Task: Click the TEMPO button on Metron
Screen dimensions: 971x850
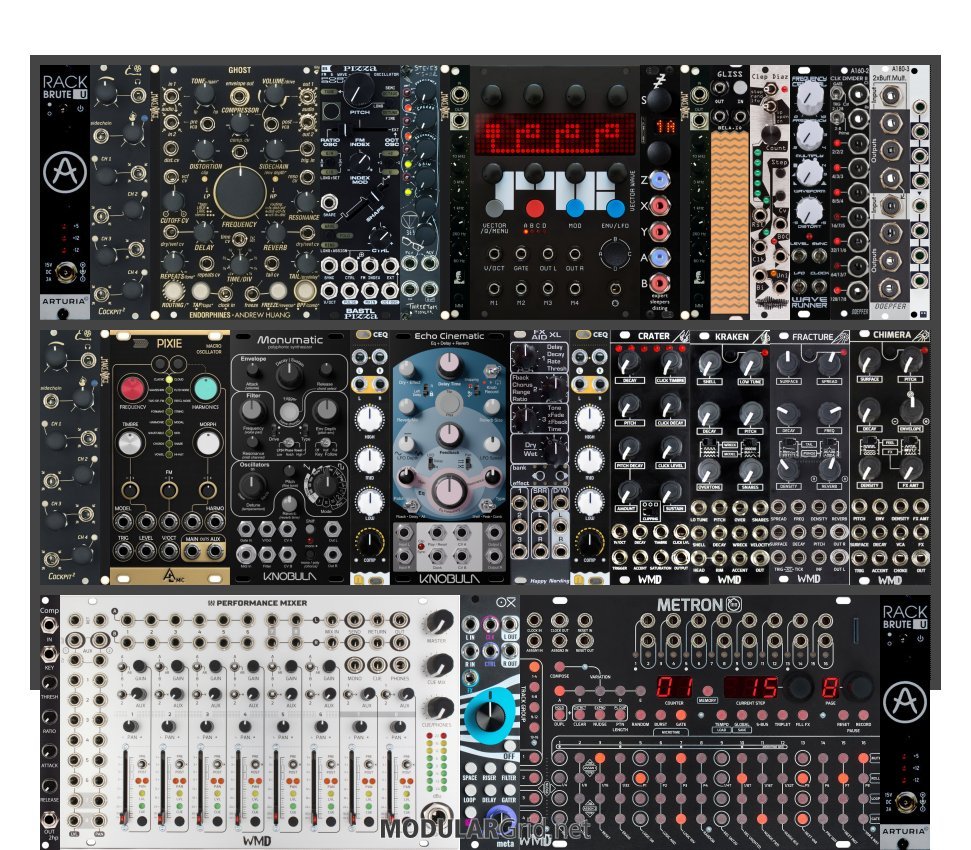Action: [721, 716]
